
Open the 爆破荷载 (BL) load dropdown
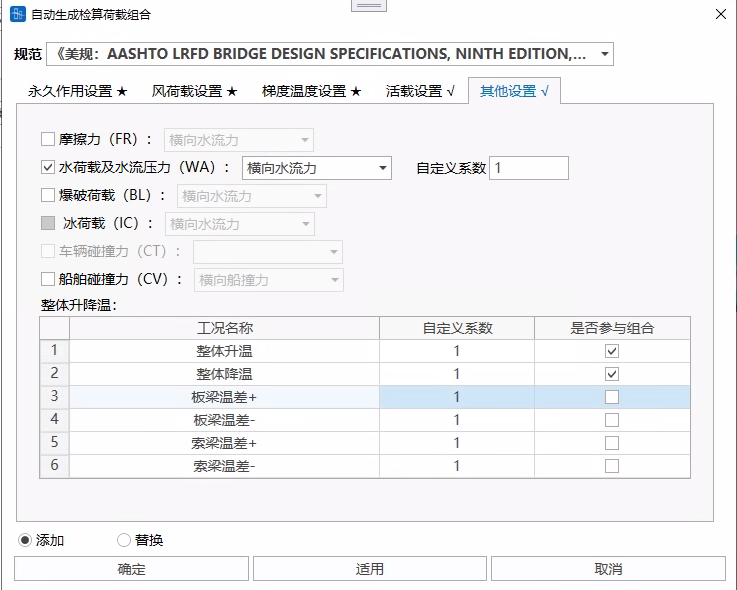click(251, 196)
